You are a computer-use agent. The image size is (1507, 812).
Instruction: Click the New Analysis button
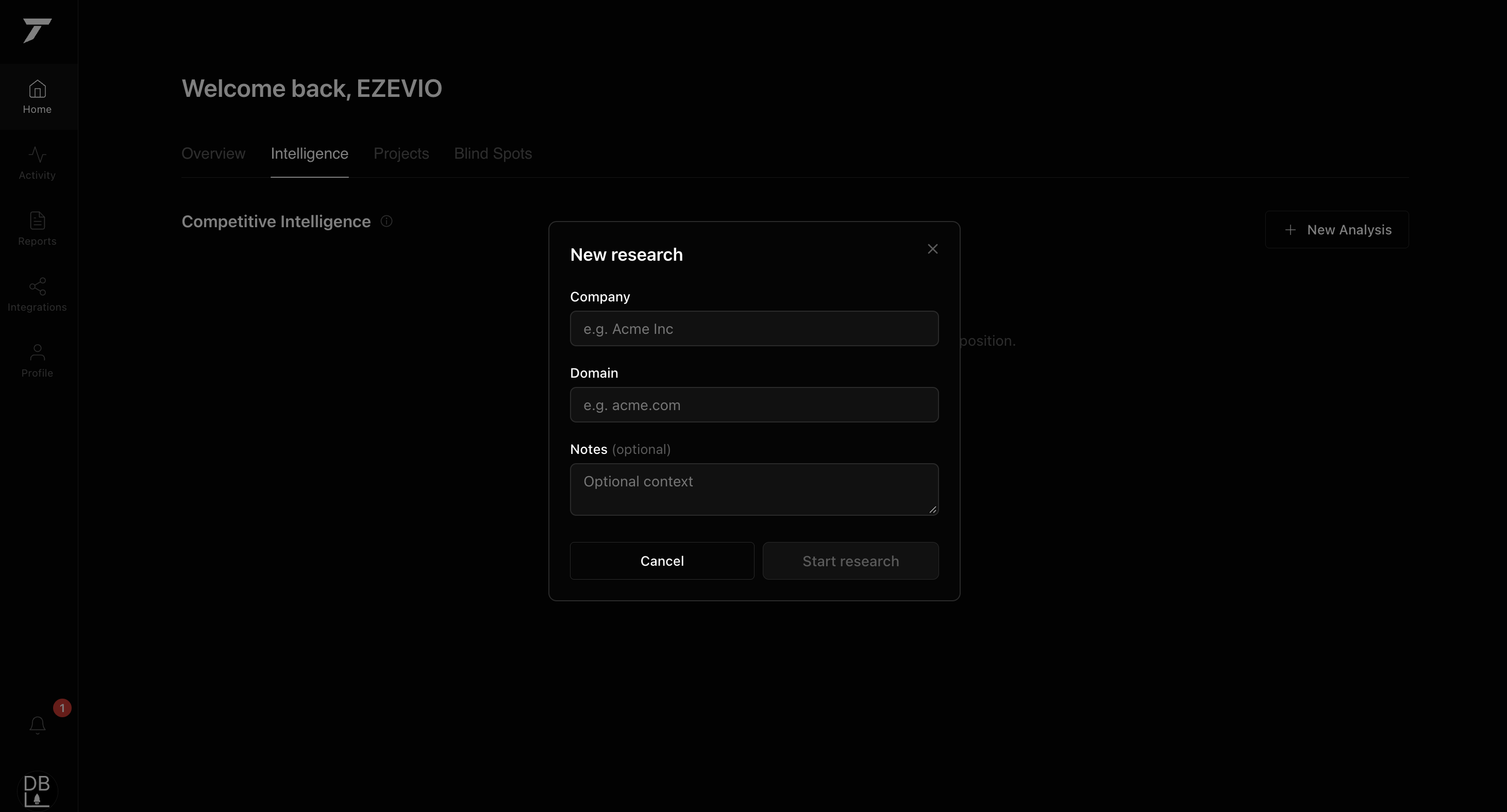(1337, 229)
